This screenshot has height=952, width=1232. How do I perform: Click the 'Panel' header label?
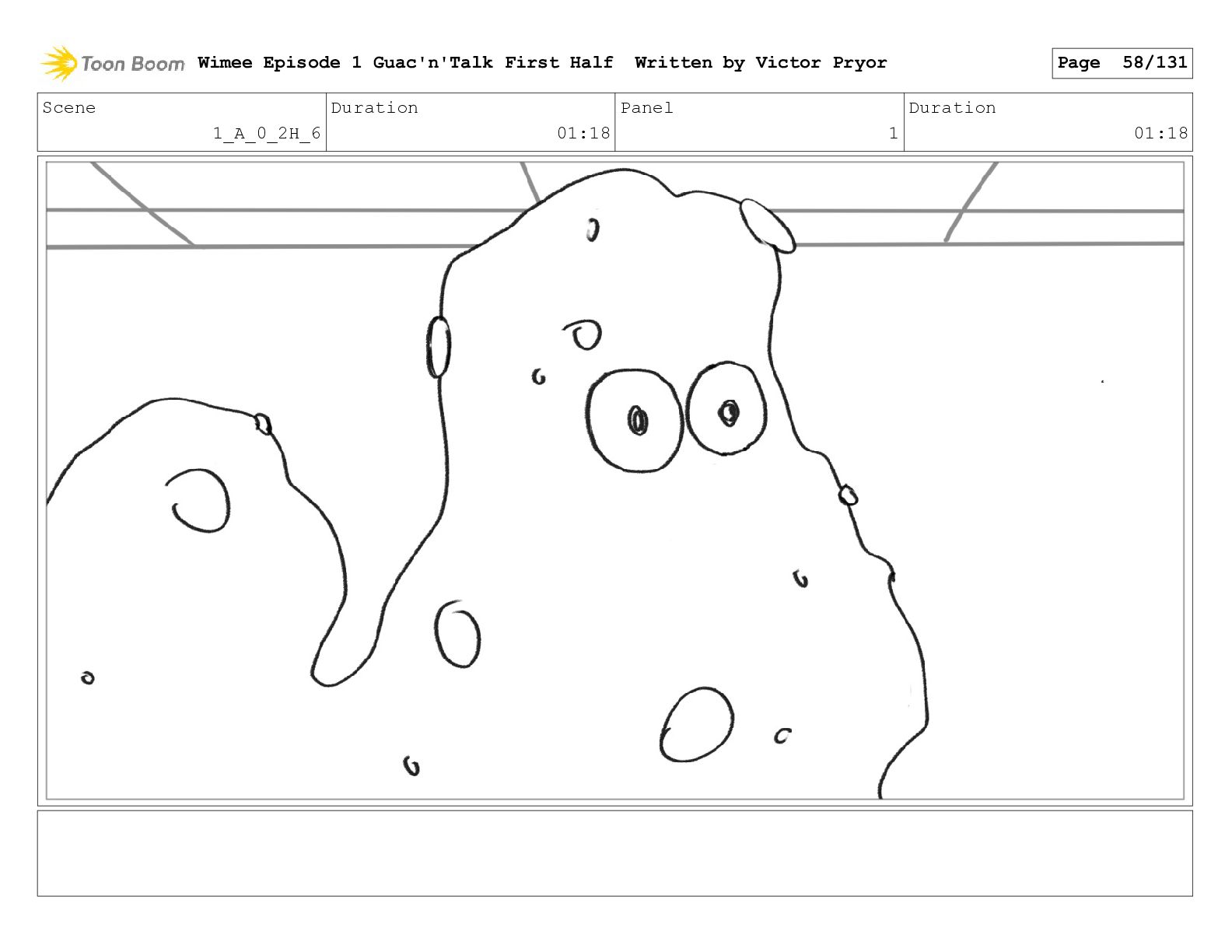tap(646, 108)
